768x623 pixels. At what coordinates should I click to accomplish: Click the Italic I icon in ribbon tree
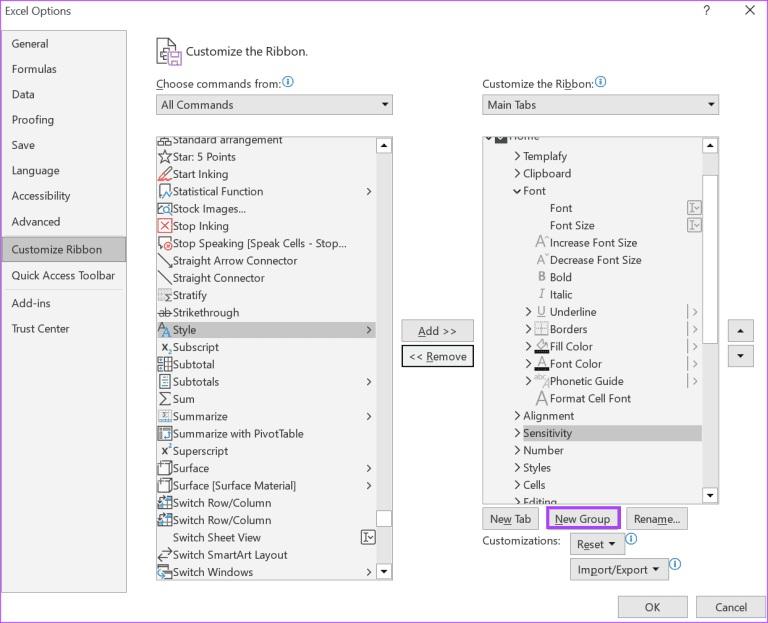click(541, 294)
